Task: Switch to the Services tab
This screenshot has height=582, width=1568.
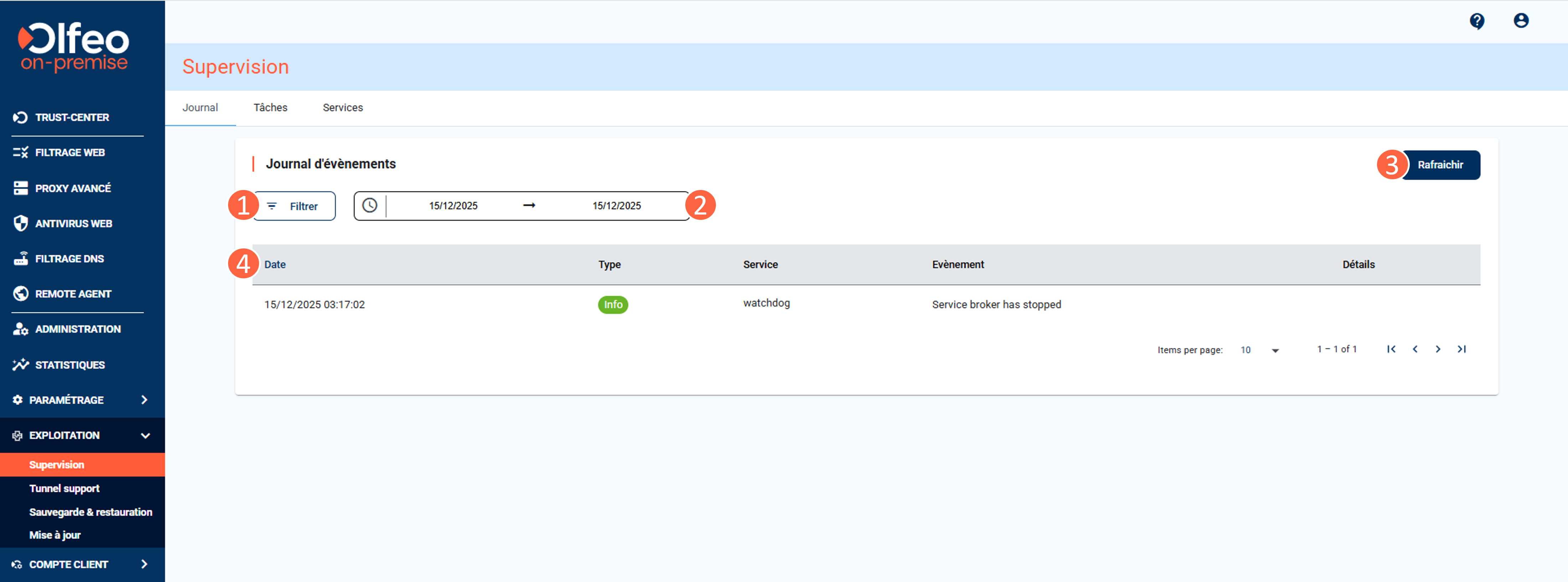Action: tap(343, 108)
